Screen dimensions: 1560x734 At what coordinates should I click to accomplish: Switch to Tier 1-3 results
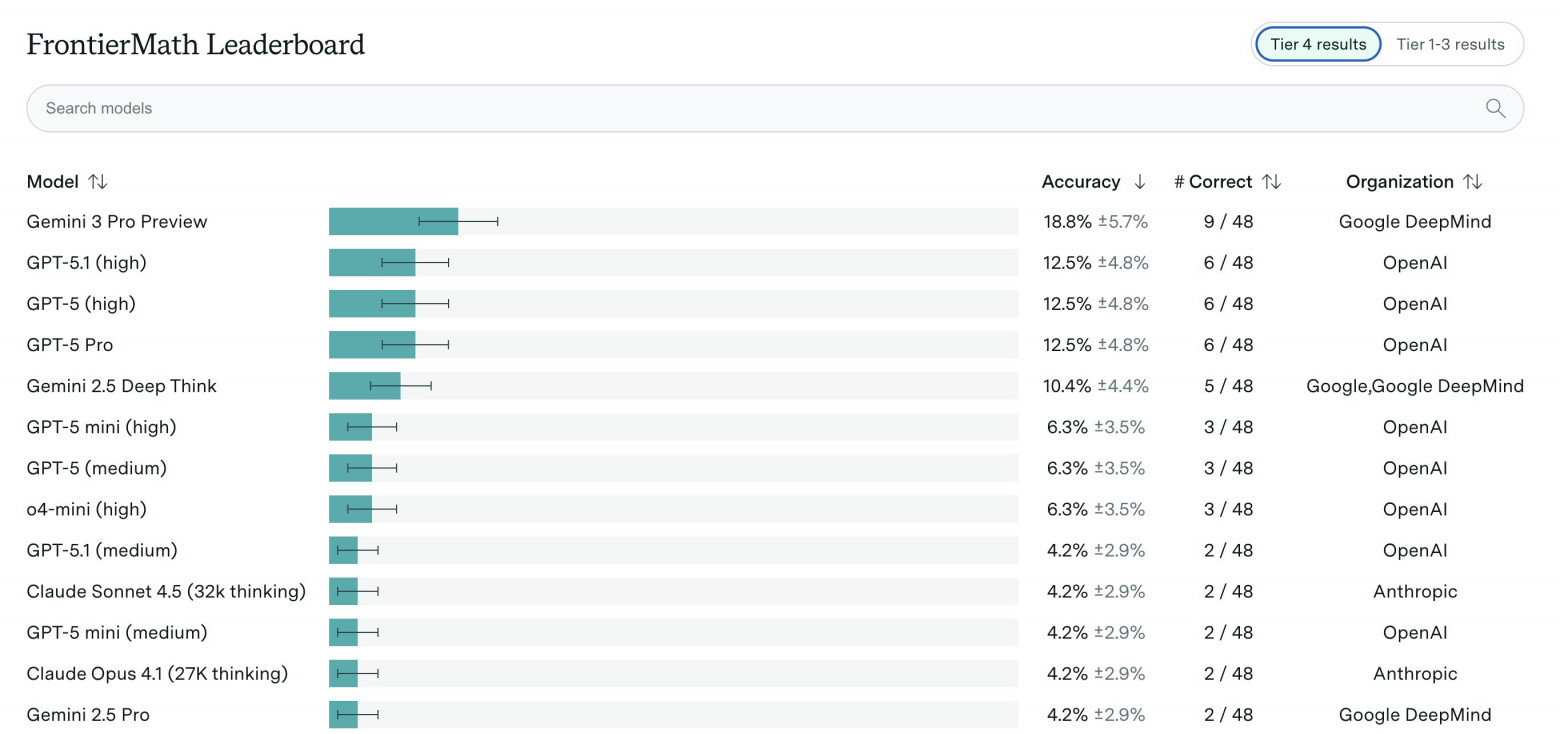[1450, 44]
